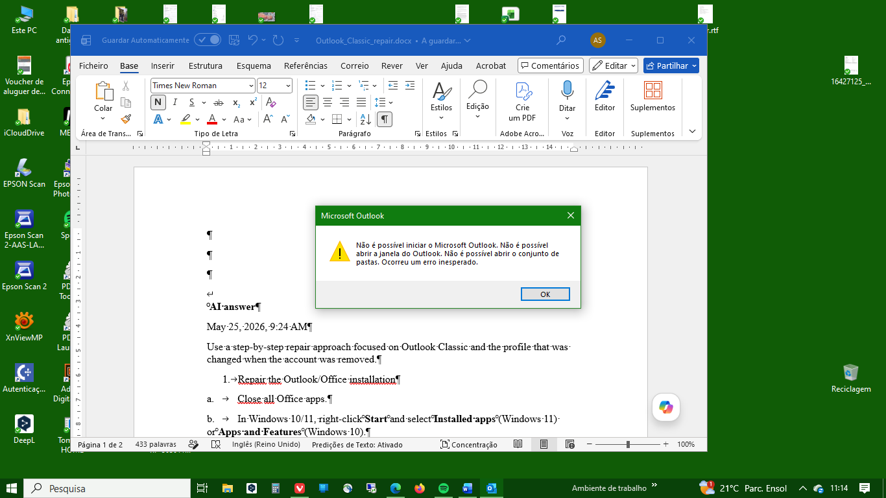Open the font name dropdown Times New Roman
886x498 pixels.
pos(251,85)
